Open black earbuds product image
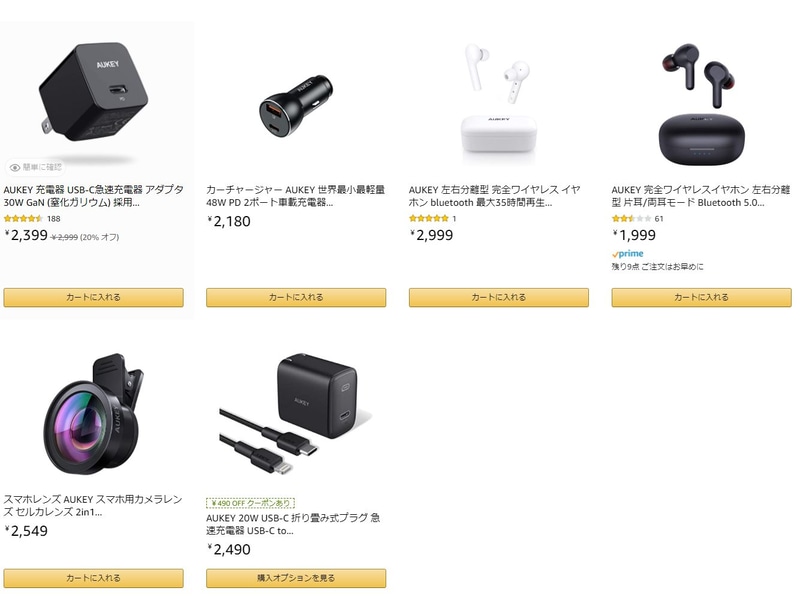 [702, 102]
